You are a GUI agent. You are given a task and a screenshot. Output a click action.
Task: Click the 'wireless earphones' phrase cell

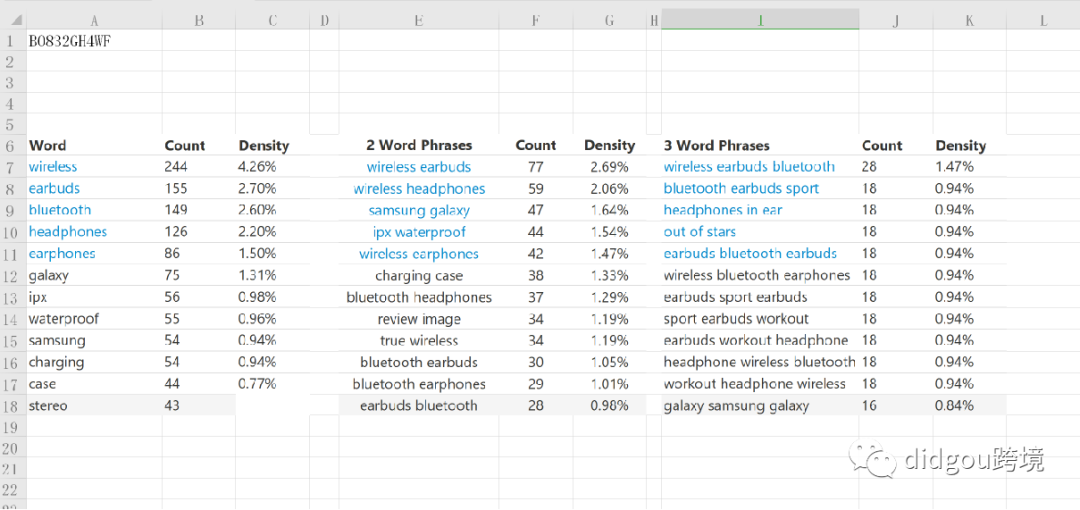(x=419, y=254)
